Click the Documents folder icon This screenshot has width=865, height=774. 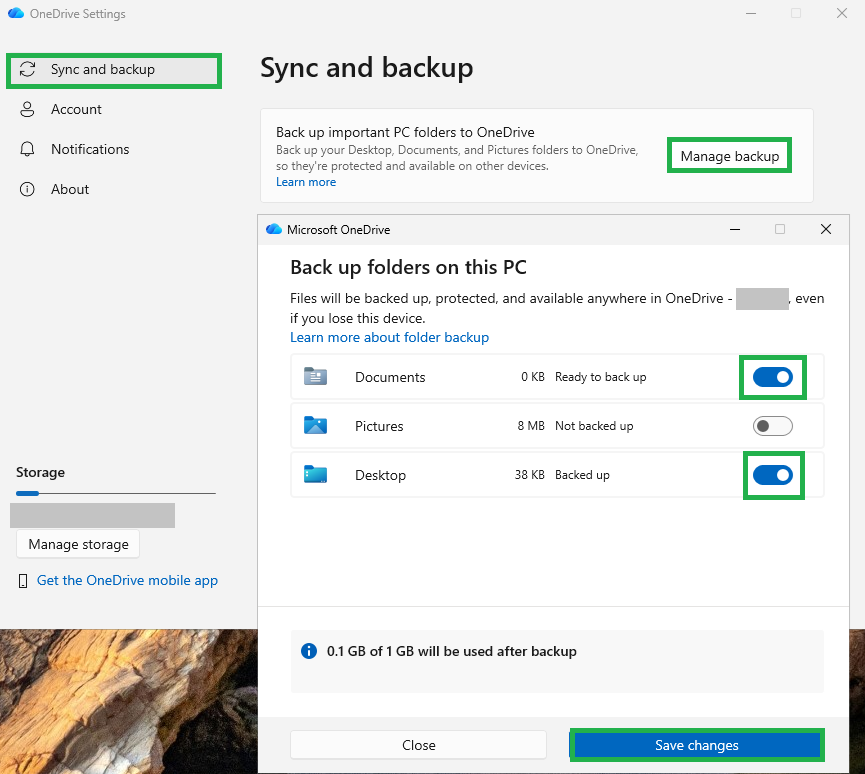coord(316,377)
